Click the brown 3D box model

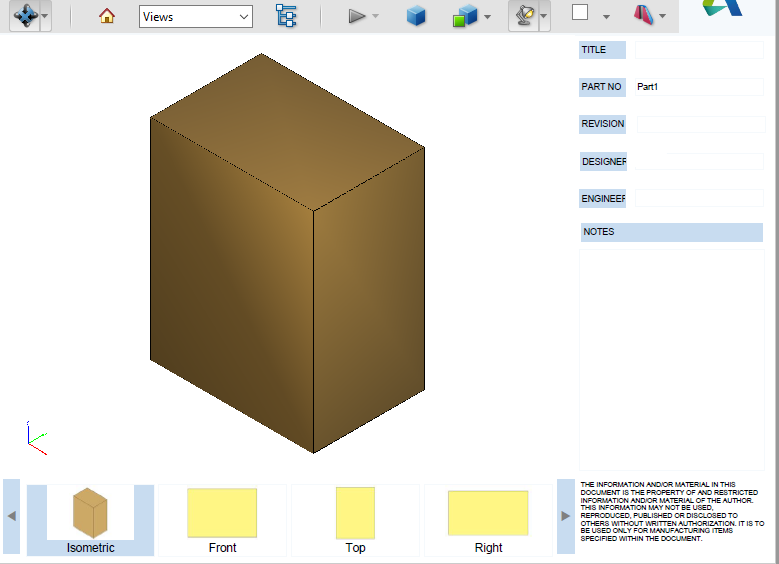point(287,253)
